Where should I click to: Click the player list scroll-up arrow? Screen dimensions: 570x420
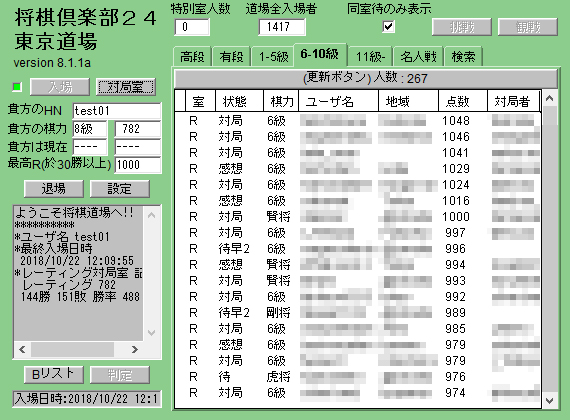(x=550, y=98)
